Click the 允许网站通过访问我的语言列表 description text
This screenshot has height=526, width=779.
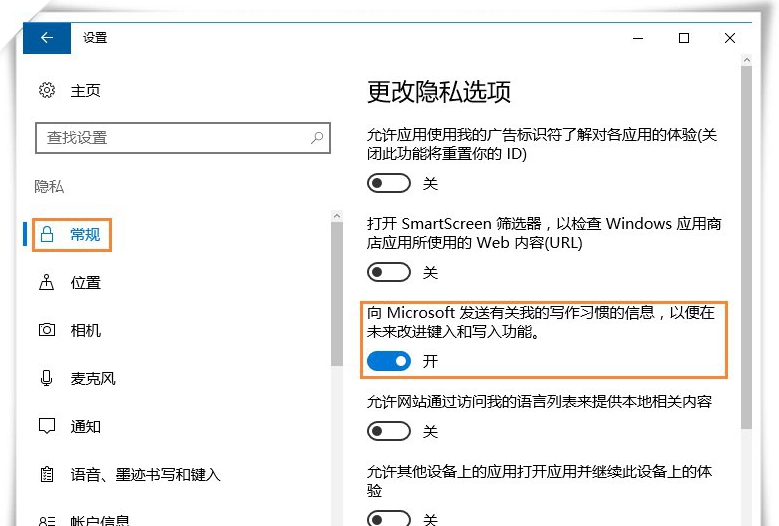pyautogui.click(x=540, y=401)
